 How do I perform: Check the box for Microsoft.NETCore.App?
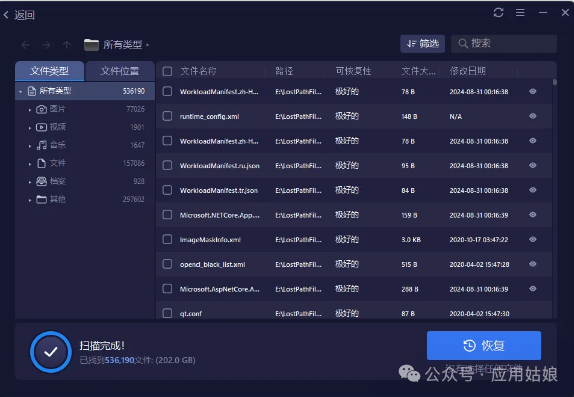pos(167,215)
